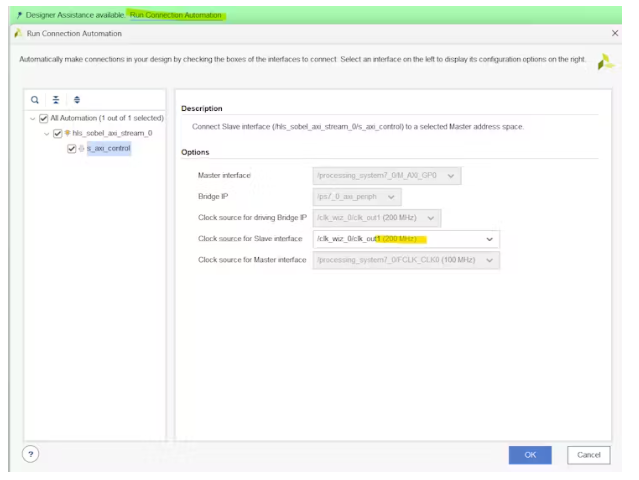Select the s_axi_control tree item
639x480 pixels.
(x=108, y=149)
